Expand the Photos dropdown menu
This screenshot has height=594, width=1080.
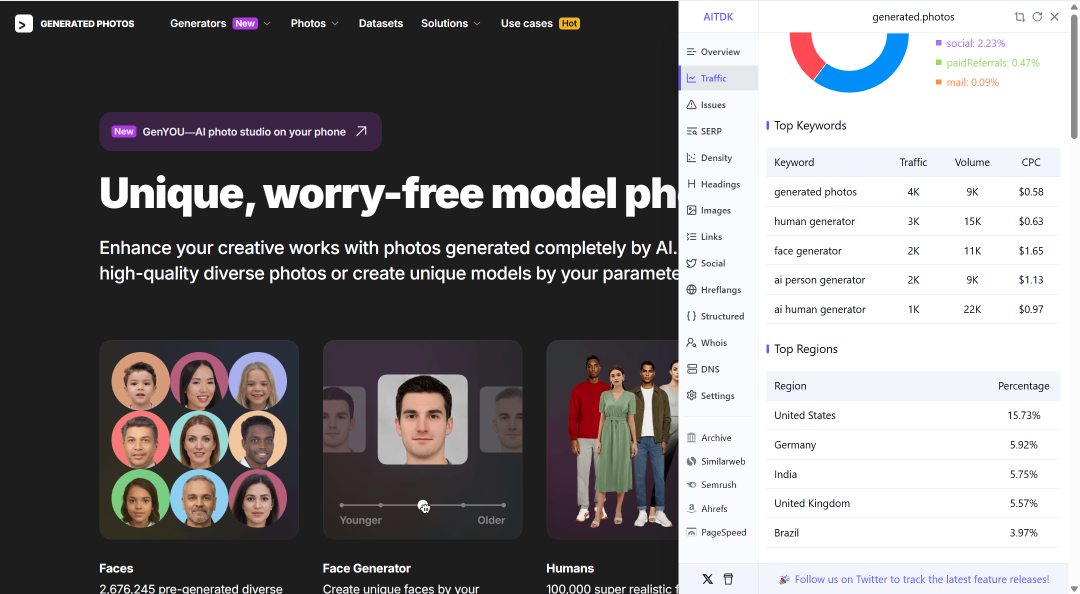[x=314, y=23]
